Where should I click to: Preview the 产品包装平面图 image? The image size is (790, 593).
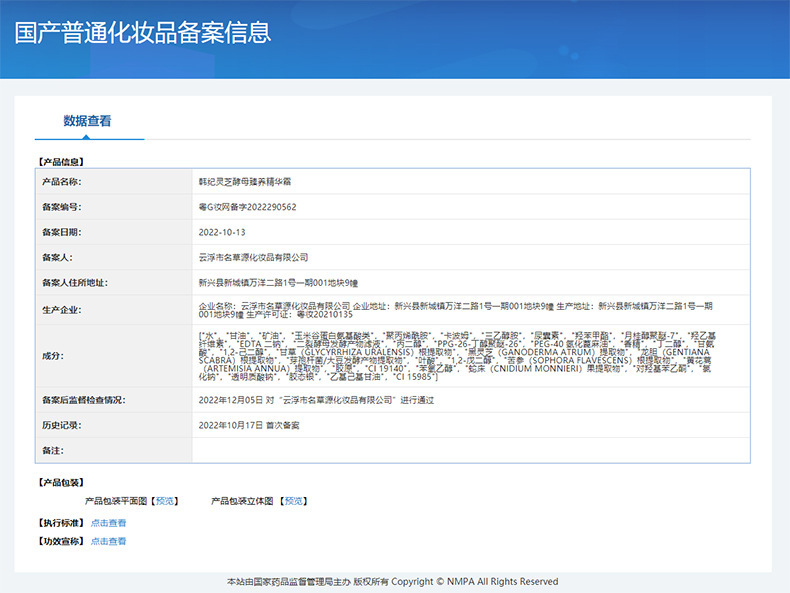pos(165,501)
